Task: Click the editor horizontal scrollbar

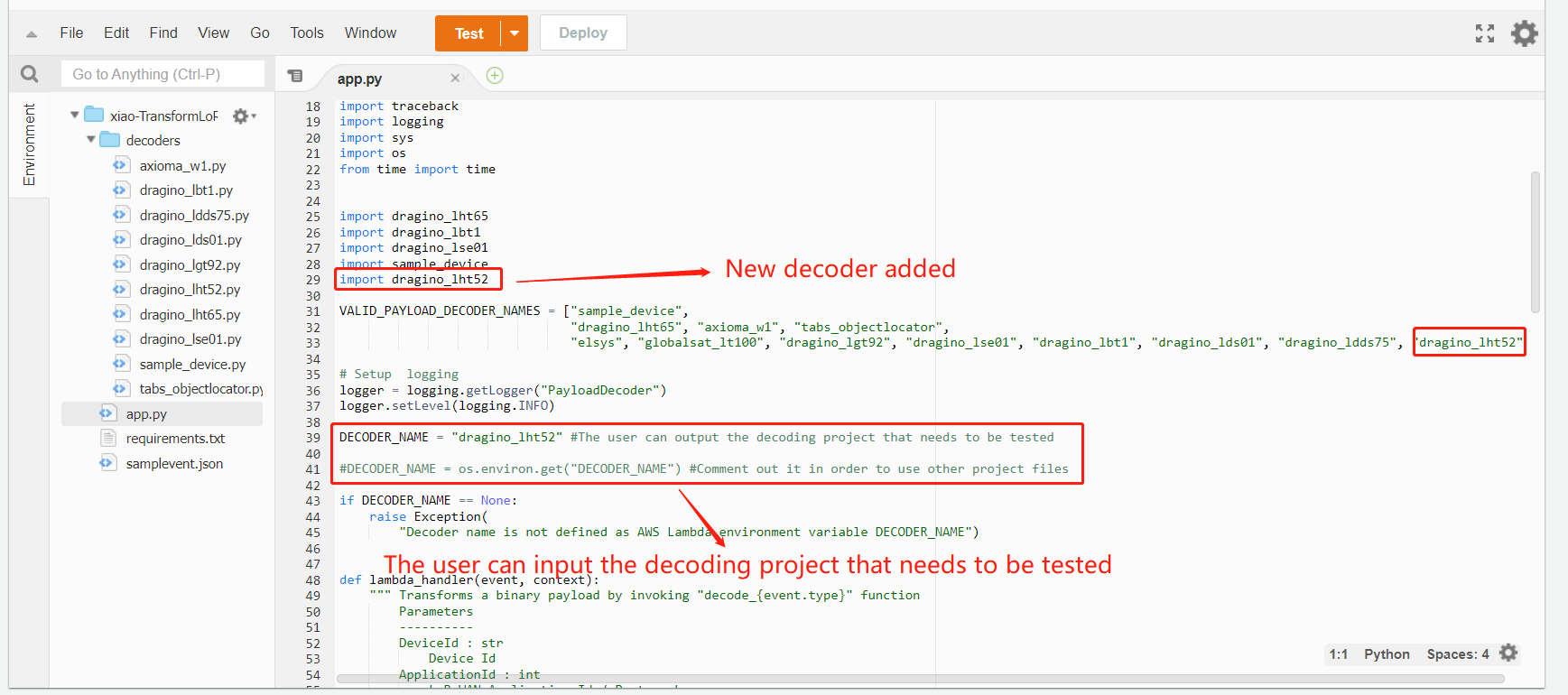Action: point(920,679)
